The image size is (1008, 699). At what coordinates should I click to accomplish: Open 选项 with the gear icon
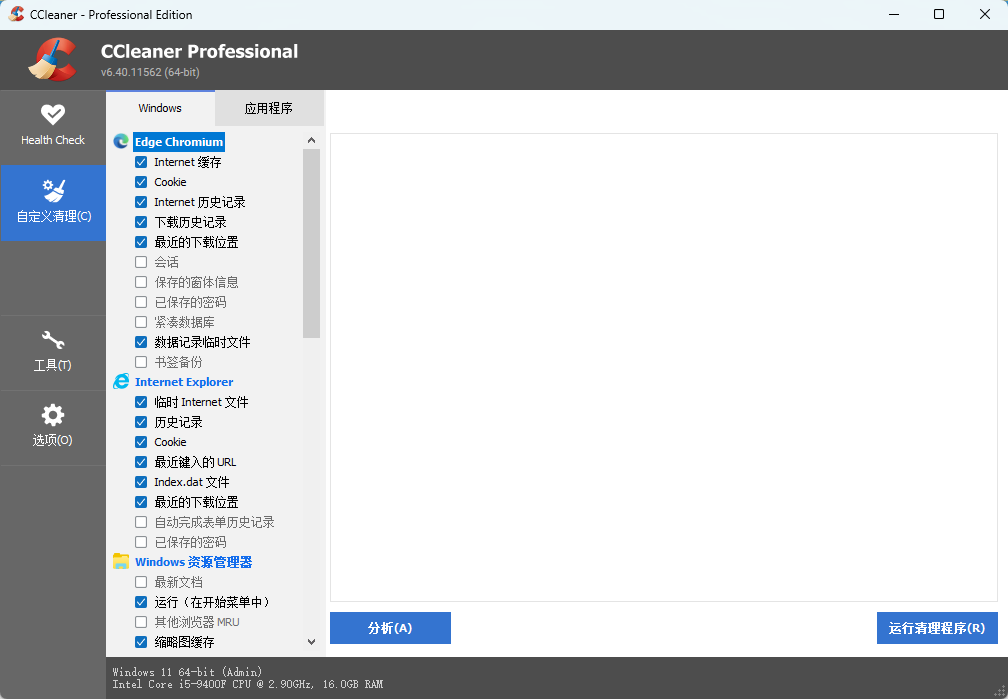53,416
